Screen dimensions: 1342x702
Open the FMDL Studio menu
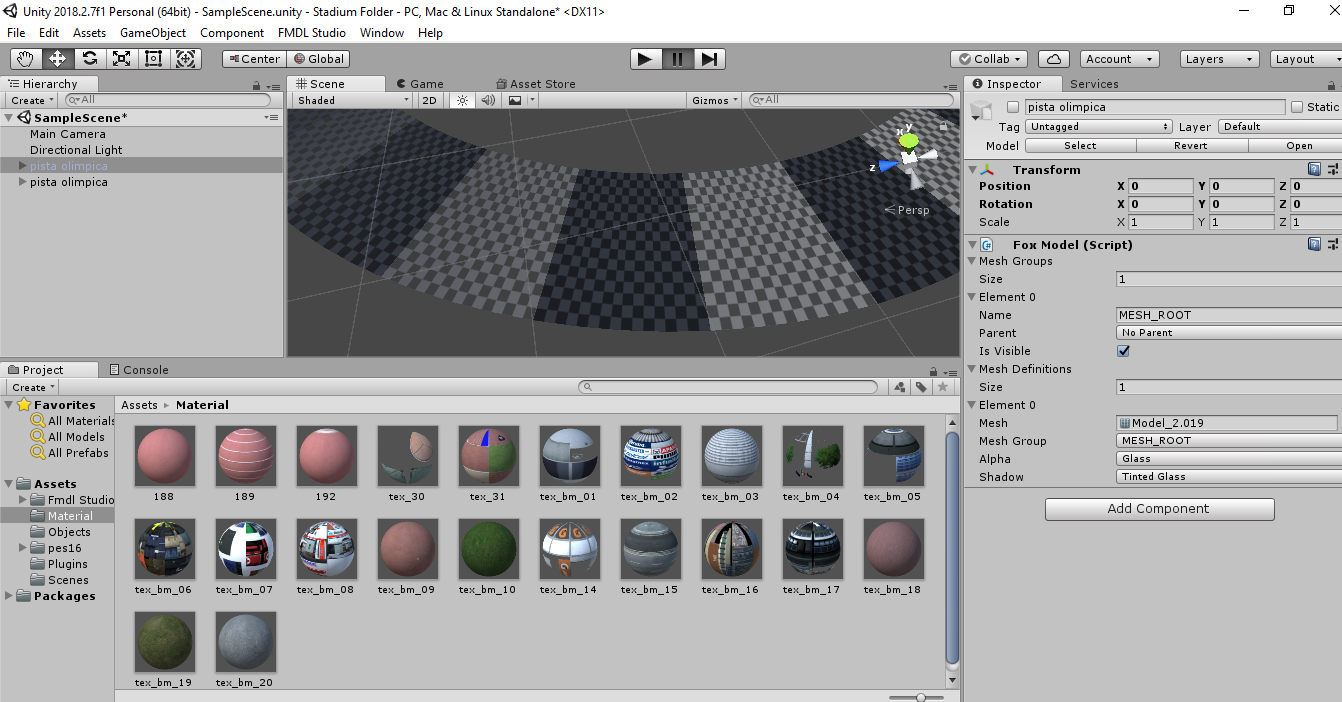(x=312, y=33)
